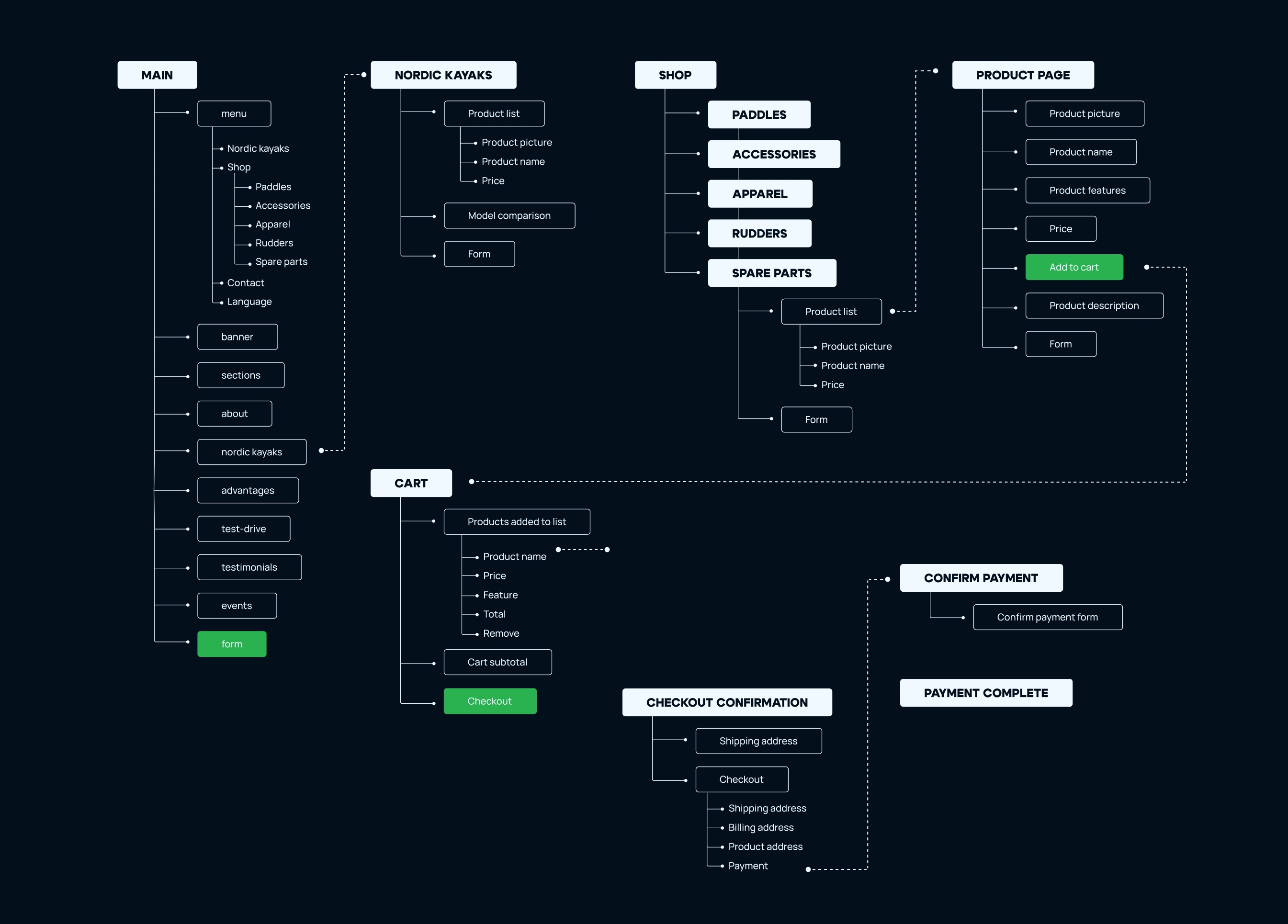Click the Payment item under Checkout

point(747,866)
